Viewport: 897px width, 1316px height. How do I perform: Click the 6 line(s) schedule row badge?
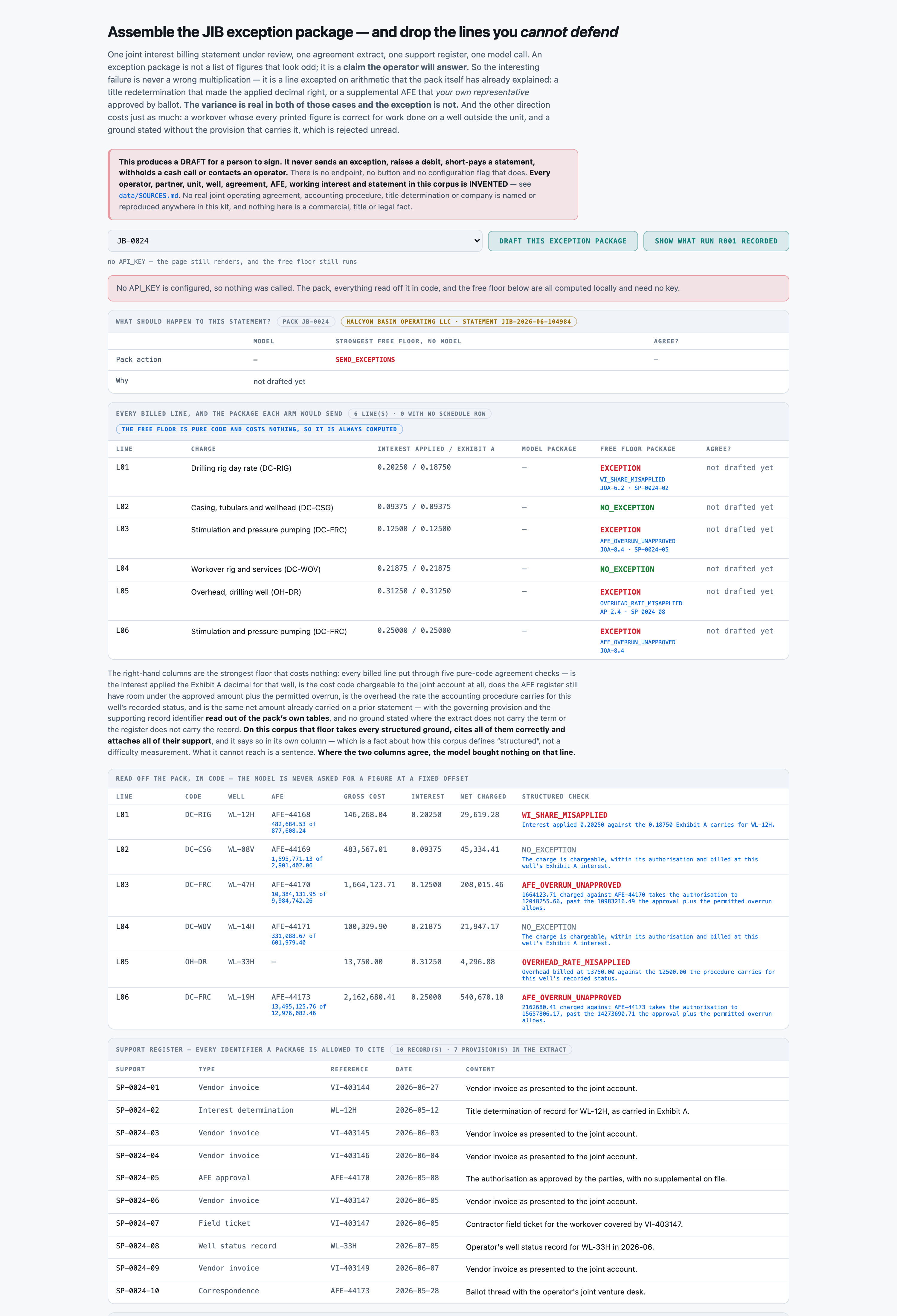420,414
